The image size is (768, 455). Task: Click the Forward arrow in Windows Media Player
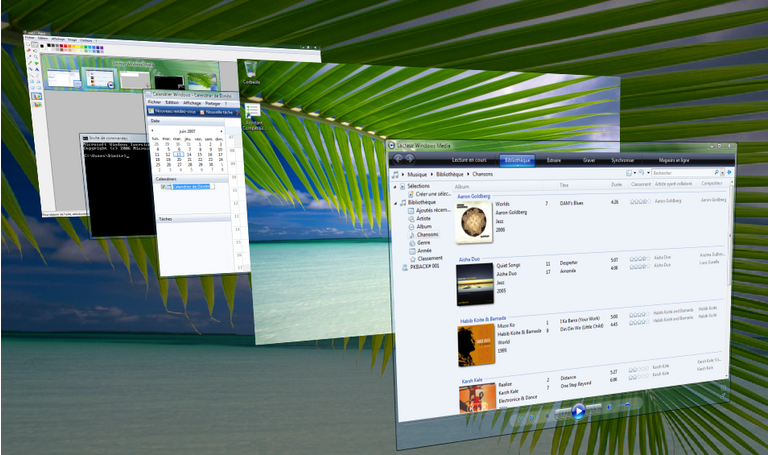coord(409,159)
